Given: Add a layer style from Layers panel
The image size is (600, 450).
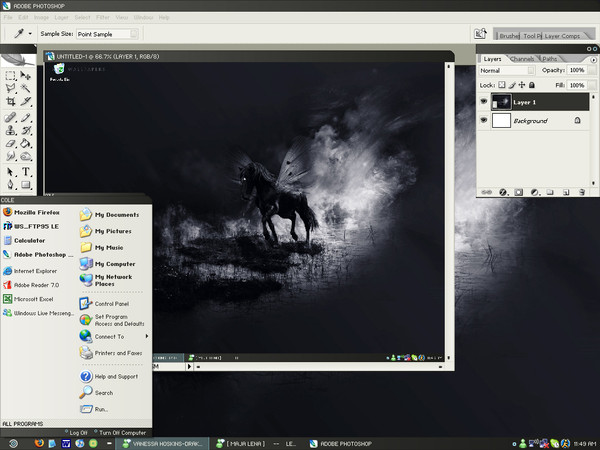Looking at the screenshot, I should [503, 192].
